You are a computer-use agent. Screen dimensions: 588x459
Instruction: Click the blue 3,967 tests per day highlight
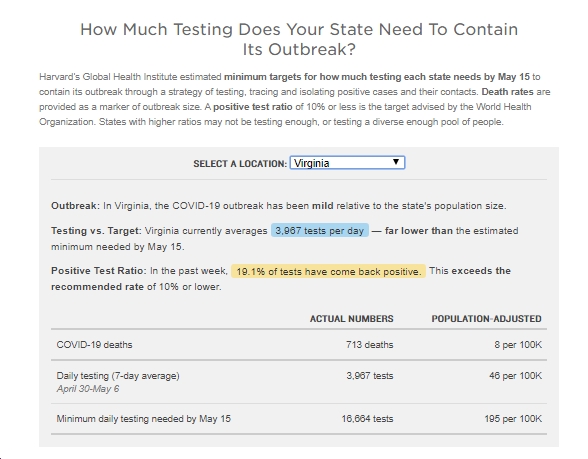tap(320, 231)
